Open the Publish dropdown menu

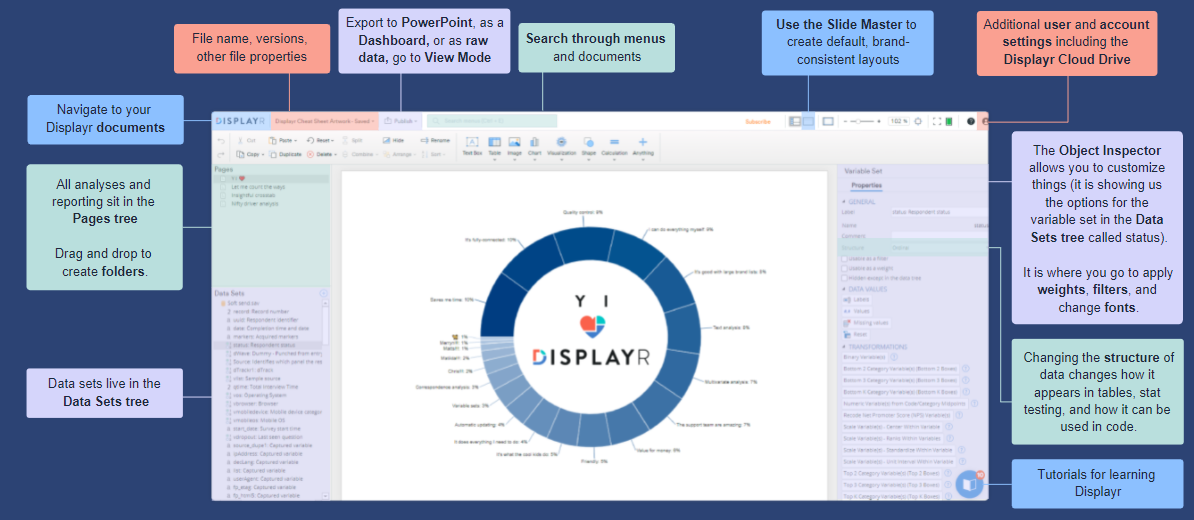(400, 121)
